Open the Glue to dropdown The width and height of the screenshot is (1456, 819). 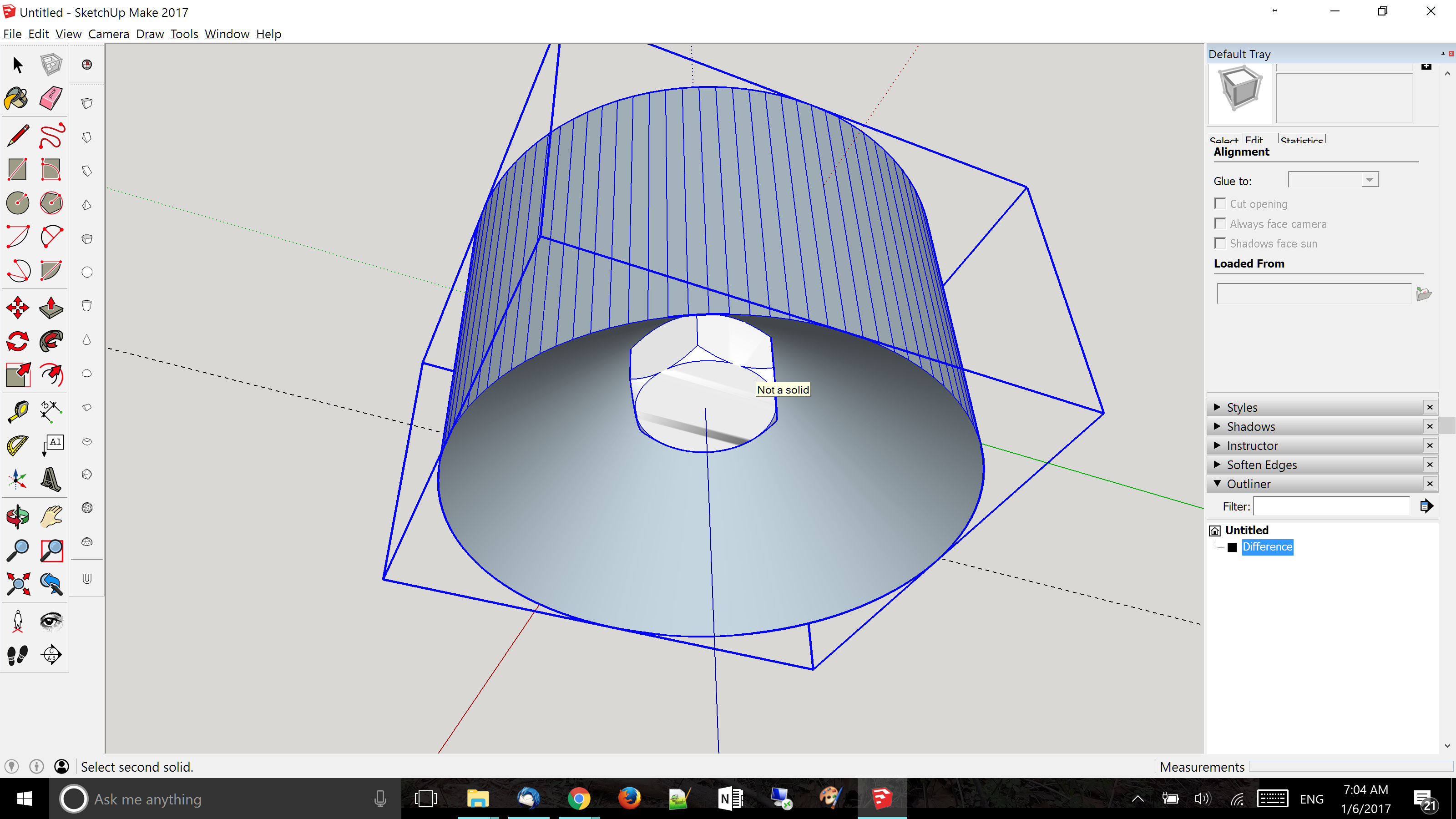(x=1369, y=180)
